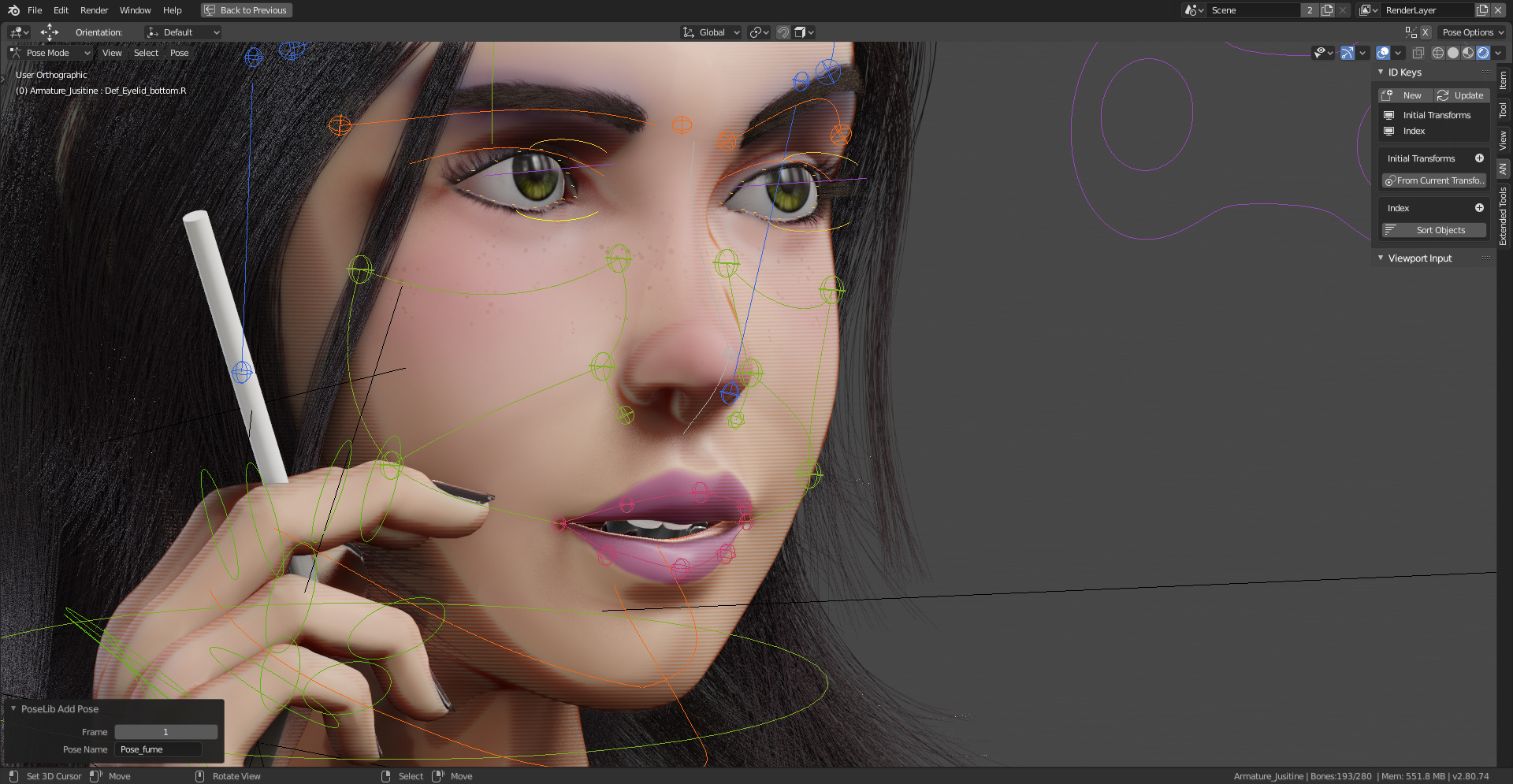Open the View sidebar tab
Viewport: 1513px width, 784px height.
tap(1504, 141)
